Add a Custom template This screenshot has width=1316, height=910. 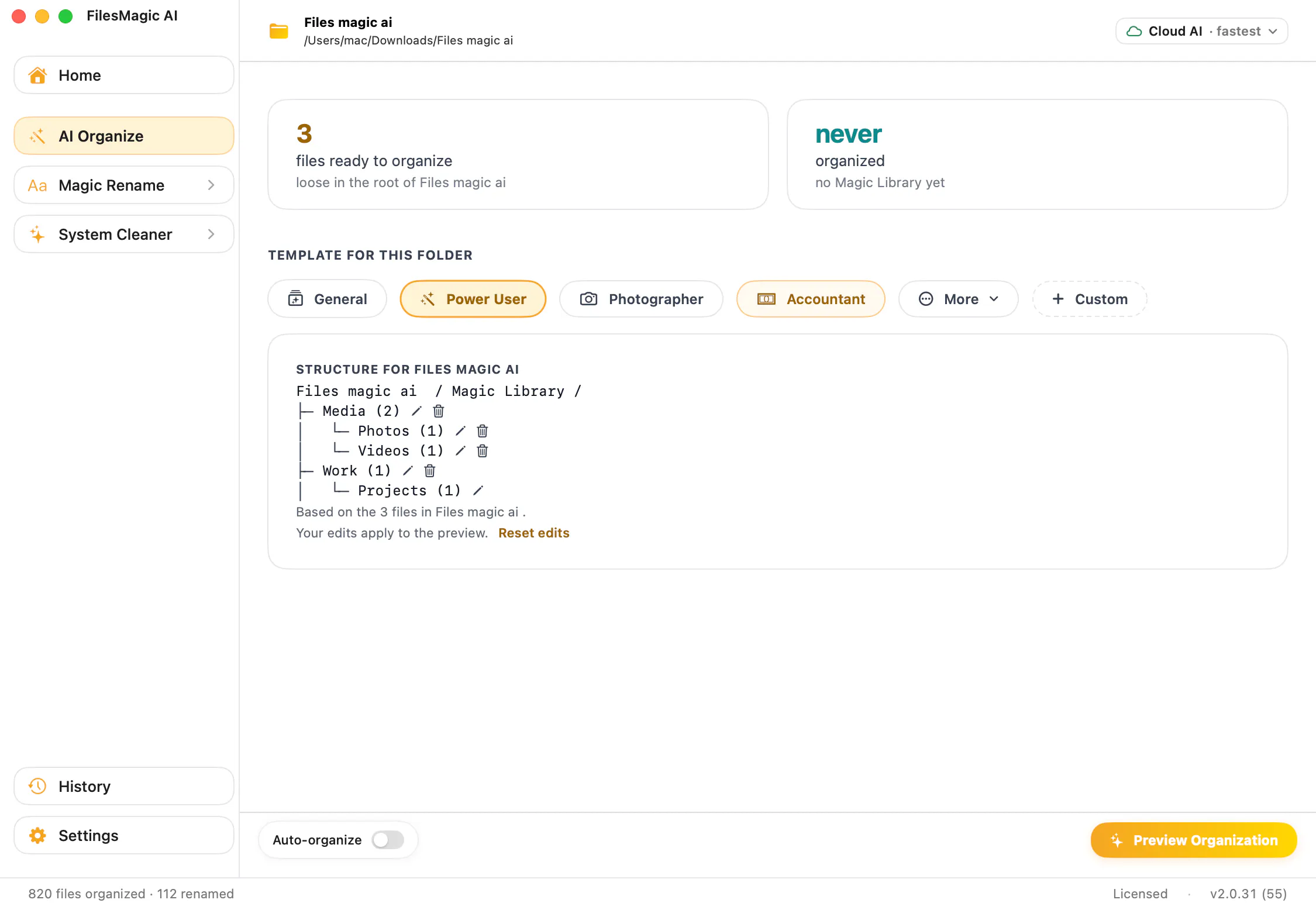1090,299
